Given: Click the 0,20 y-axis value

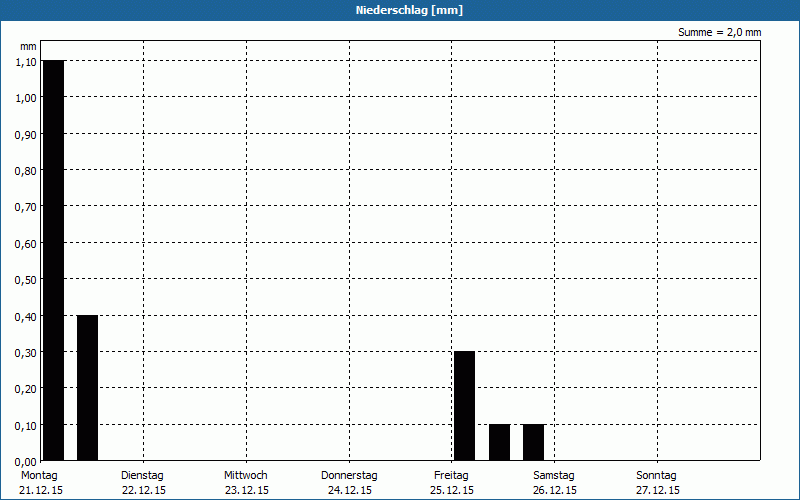Looking at the screenshot, I should tap(26, 389).
